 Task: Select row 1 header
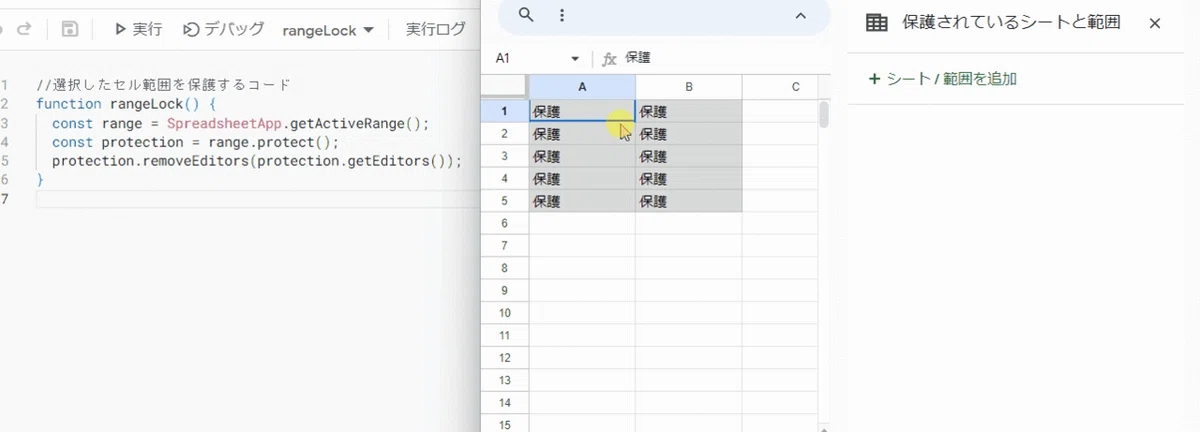[505, 111]
